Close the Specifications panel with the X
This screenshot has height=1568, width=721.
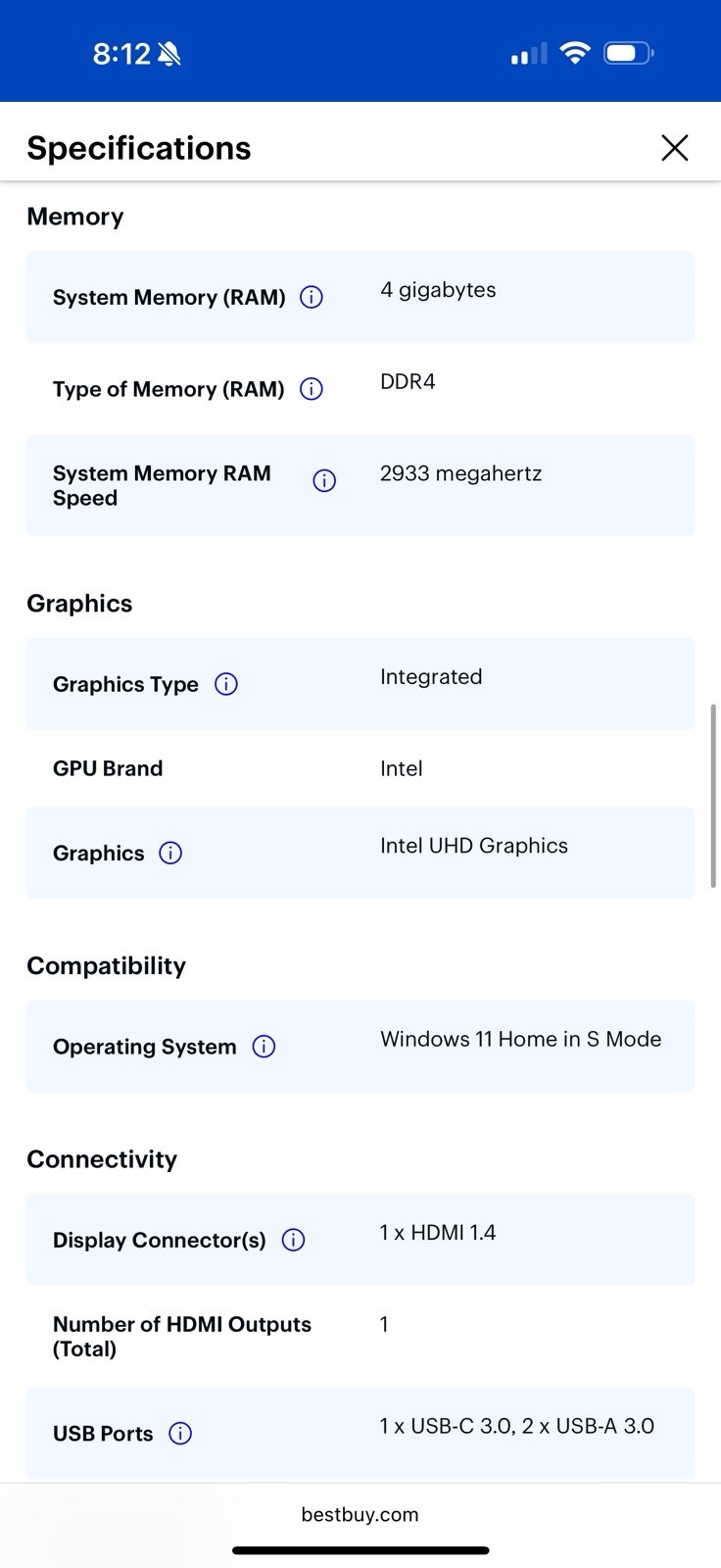(675, 148)
